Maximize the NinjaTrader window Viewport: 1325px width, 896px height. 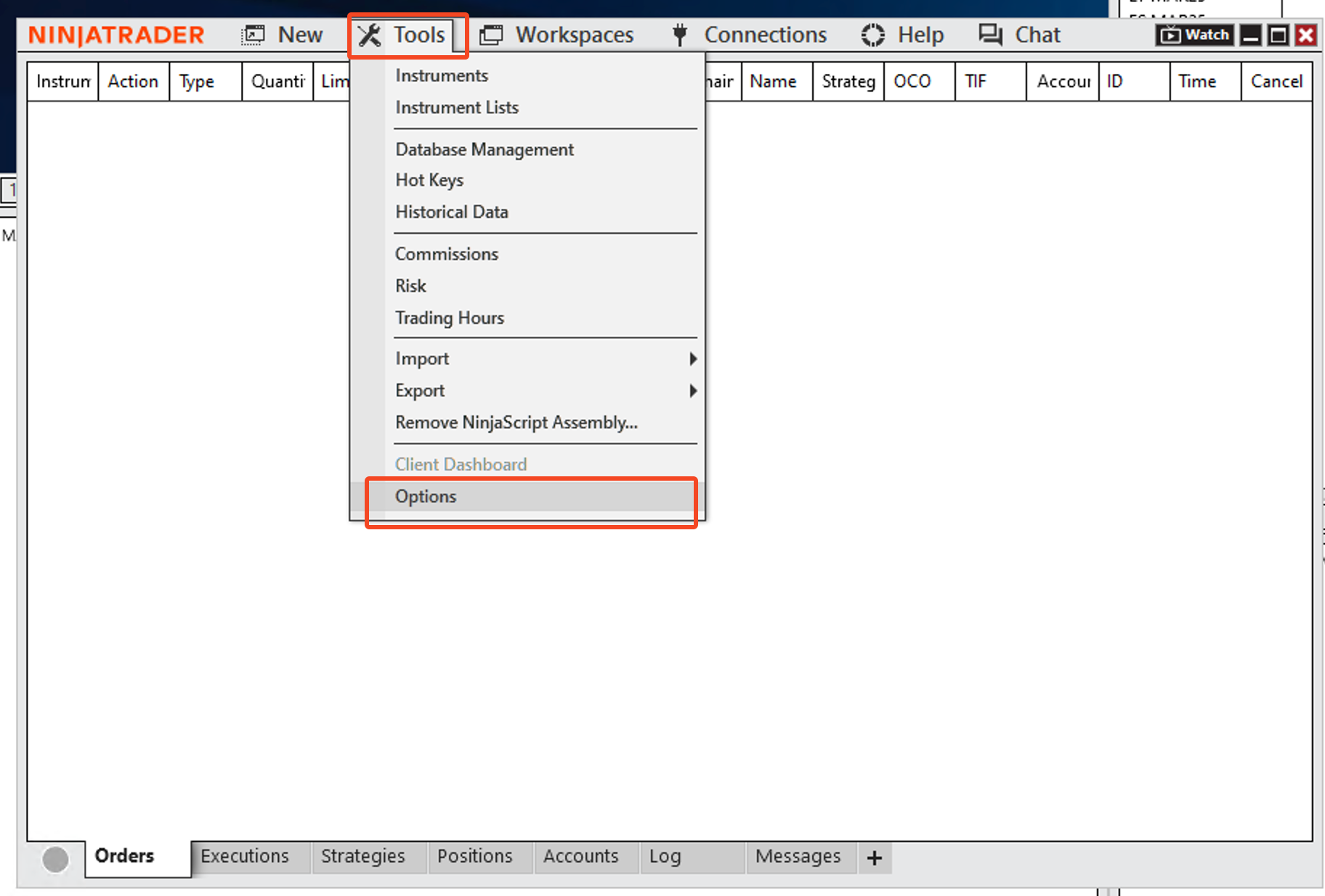1278,35
